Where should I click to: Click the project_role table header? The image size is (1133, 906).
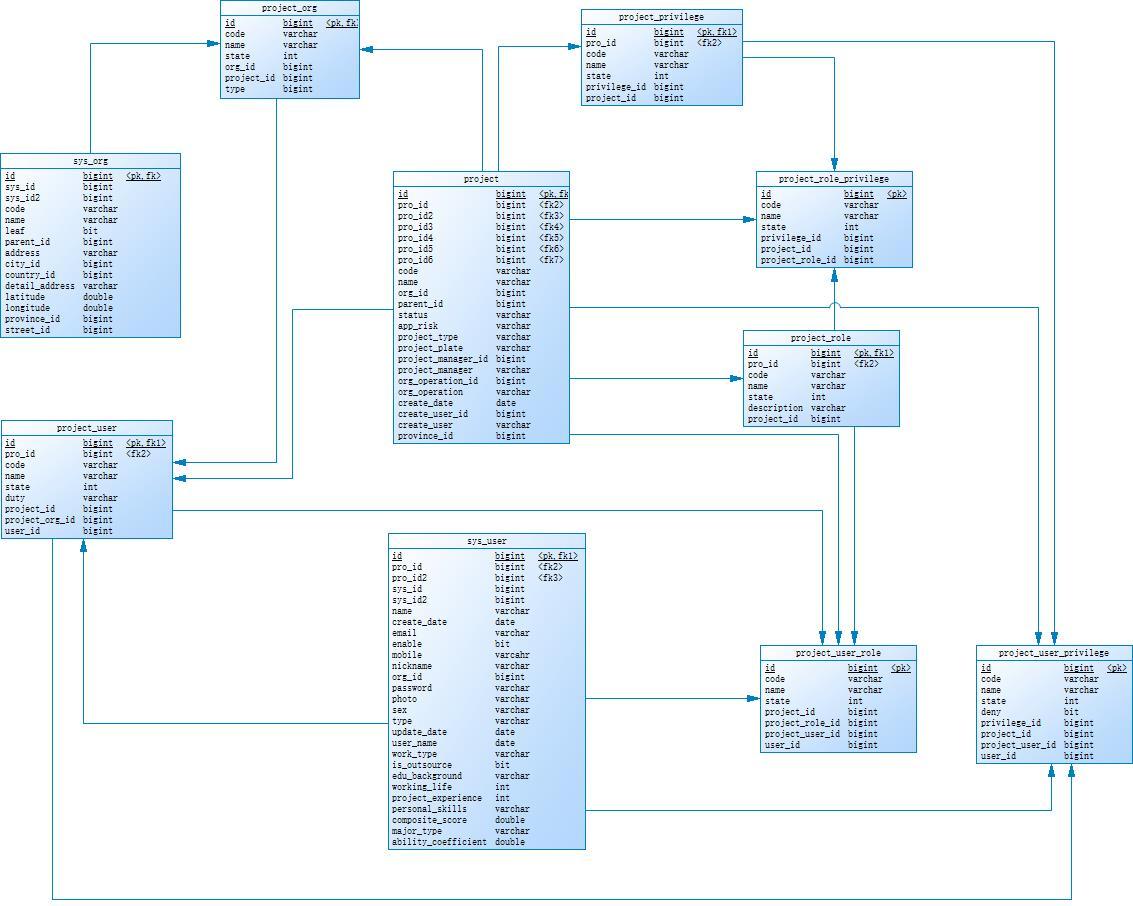point(820,338)
